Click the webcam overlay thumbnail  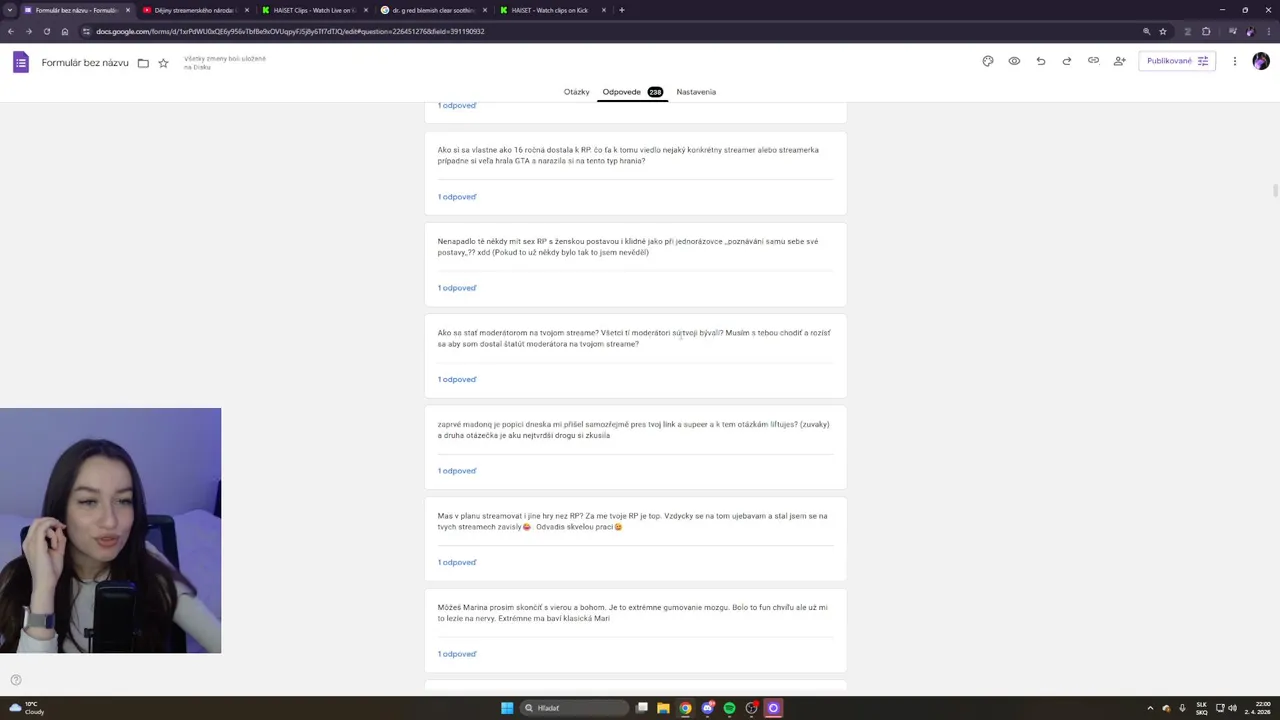pyautogui.click(x=110, y=530)
